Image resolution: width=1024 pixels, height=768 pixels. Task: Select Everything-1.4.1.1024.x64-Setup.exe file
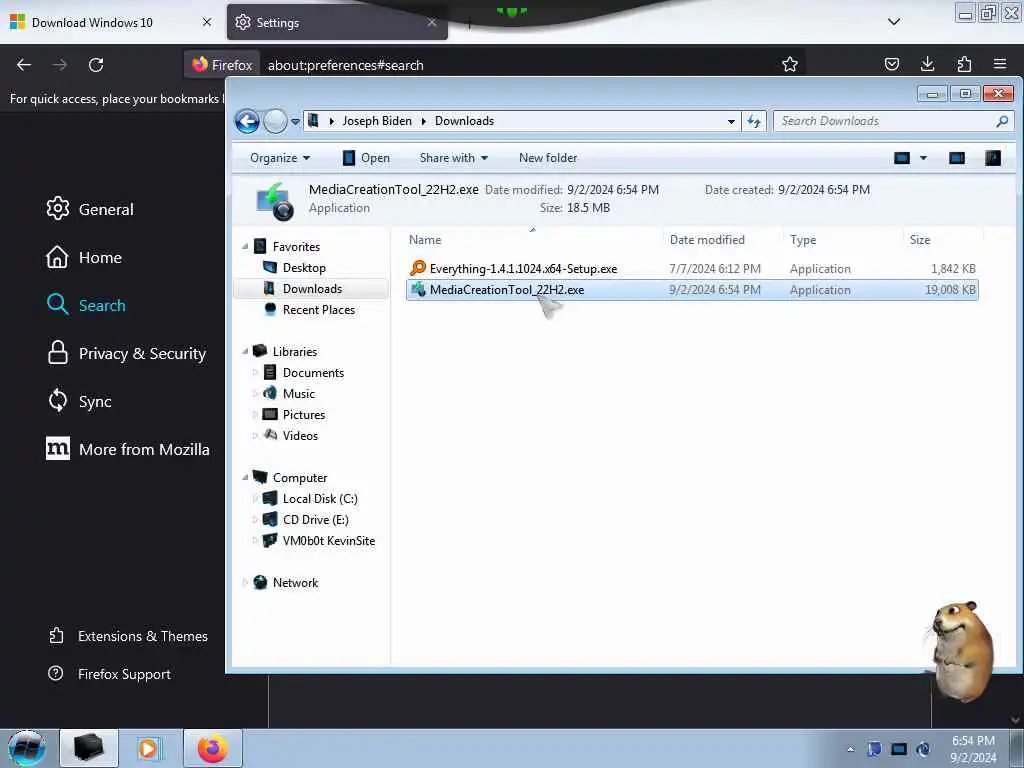coord(692,268)
